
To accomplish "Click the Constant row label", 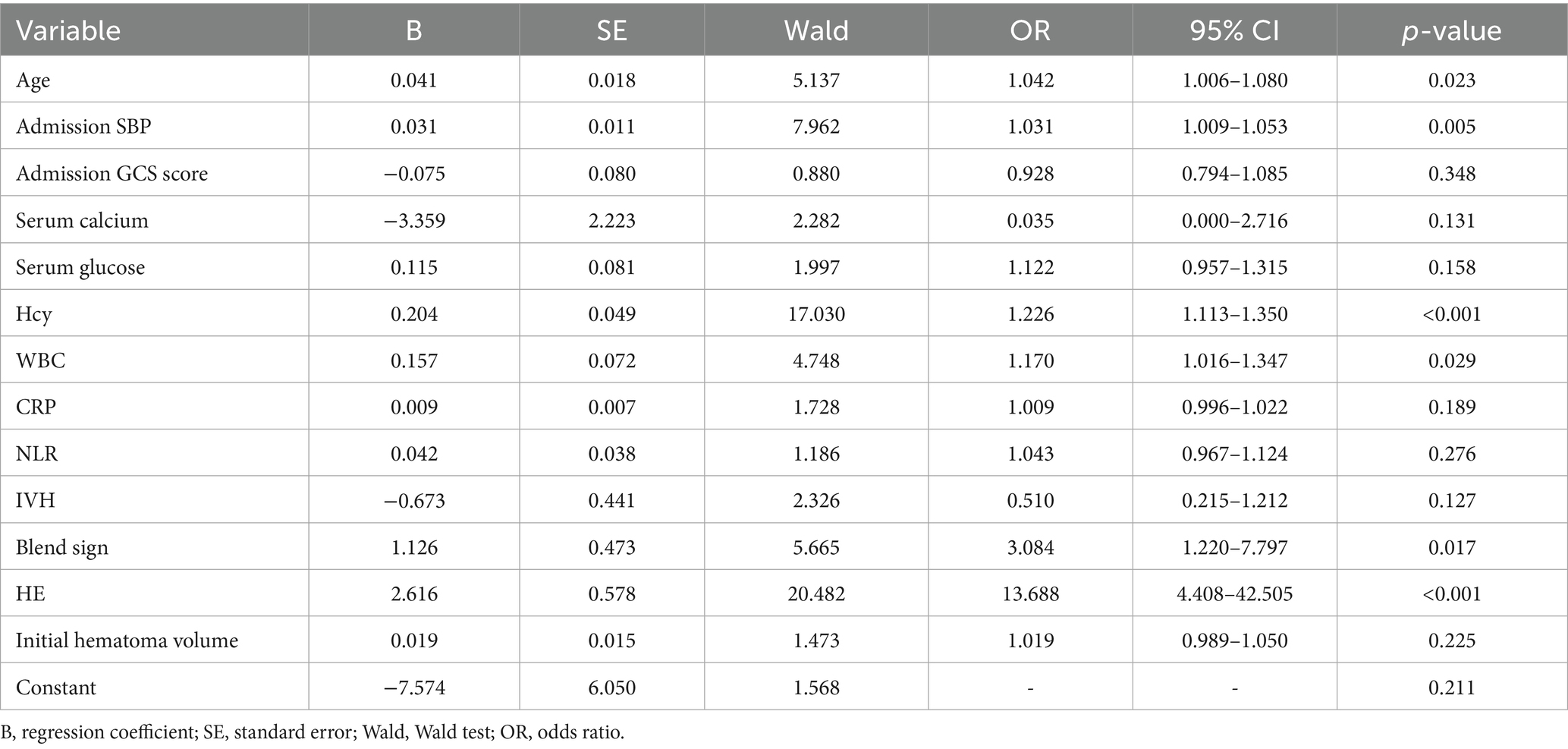I will (56, 688).
